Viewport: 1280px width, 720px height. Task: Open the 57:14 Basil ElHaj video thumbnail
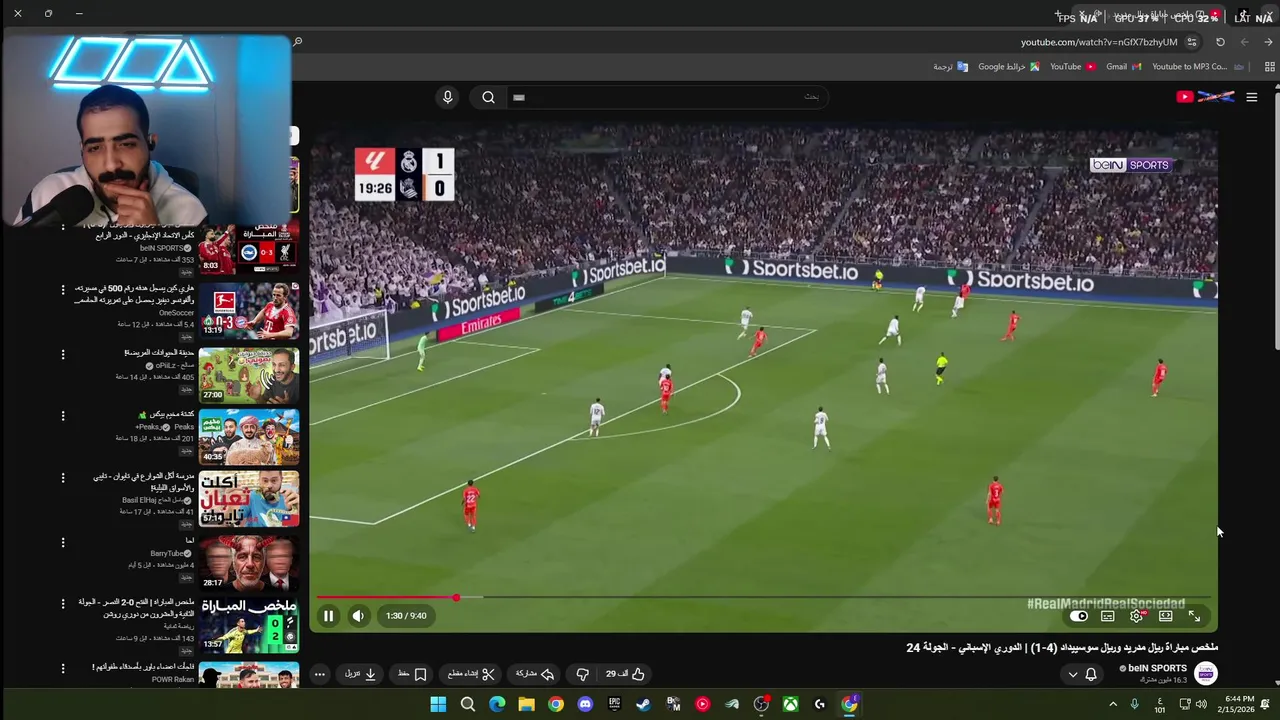(x=248, y=498)
